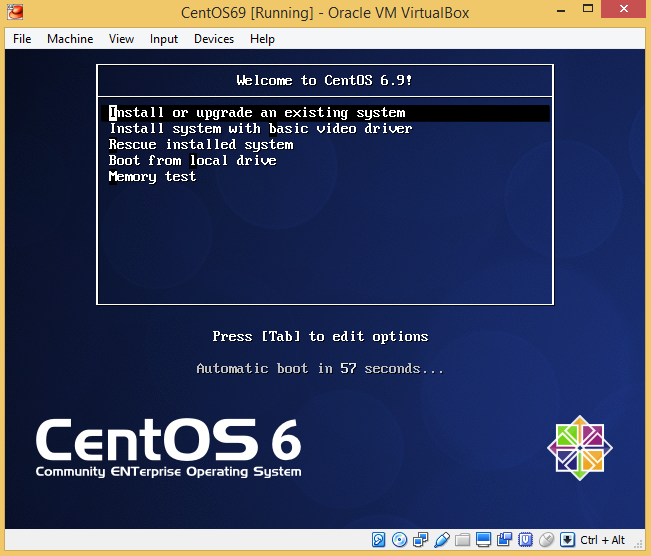The image size is (651, 556).
Task: Click the CPU virtualization chip status icon
Action: 525,539
